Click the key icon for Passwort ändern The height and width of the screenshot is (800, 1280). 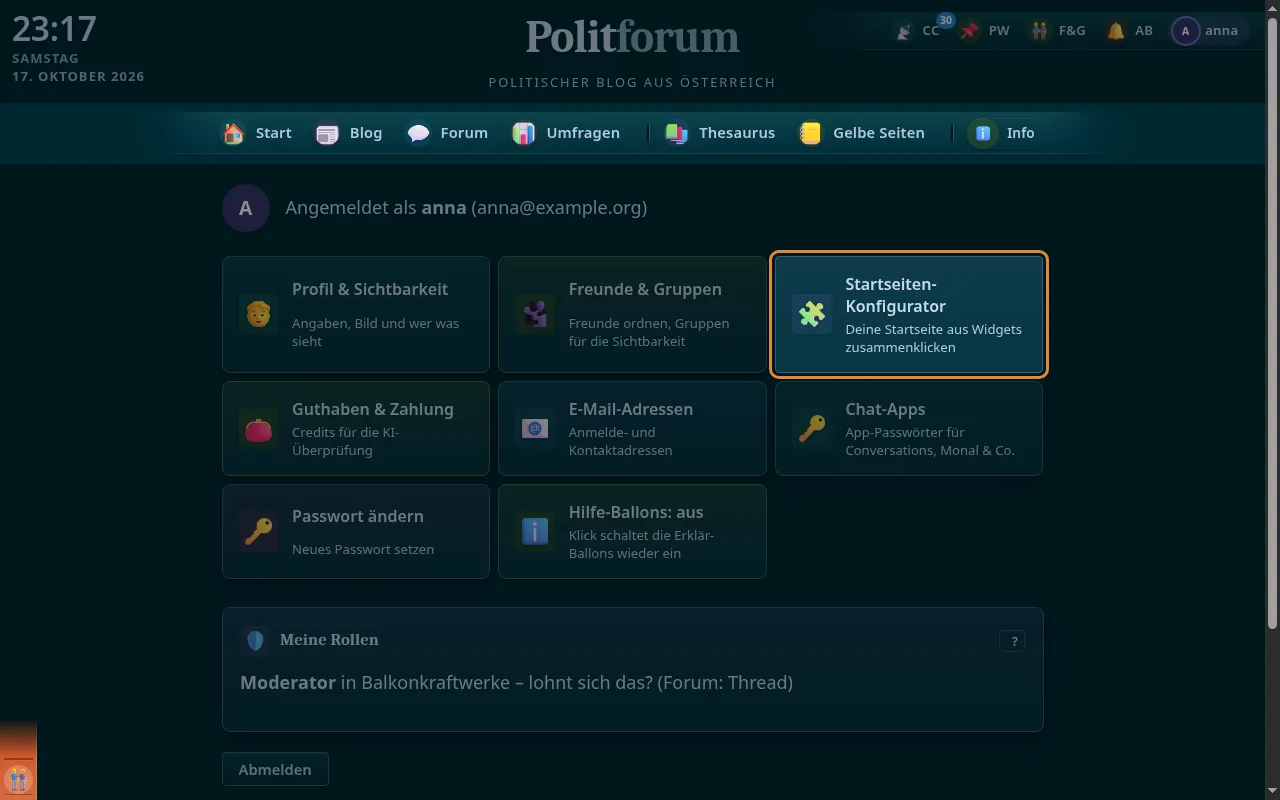pyautogui.click(x=258, y=531)
